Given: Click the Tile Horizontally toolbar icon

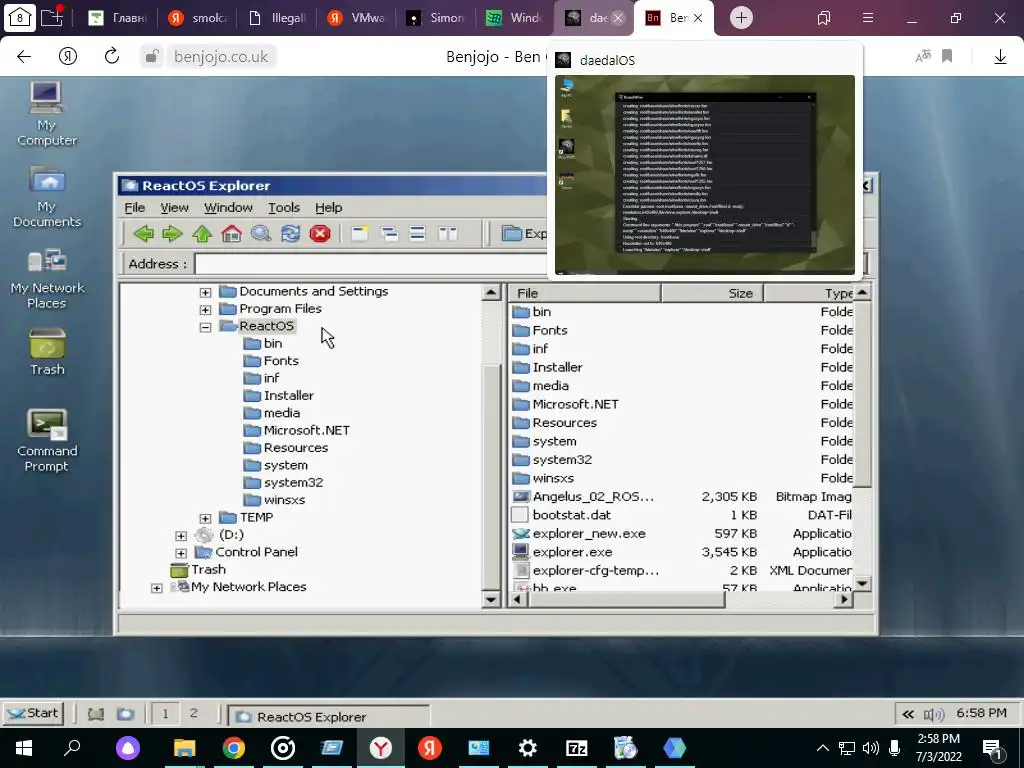Looking at the screenshot, I should pyautogui.click(x=417, y=234).
